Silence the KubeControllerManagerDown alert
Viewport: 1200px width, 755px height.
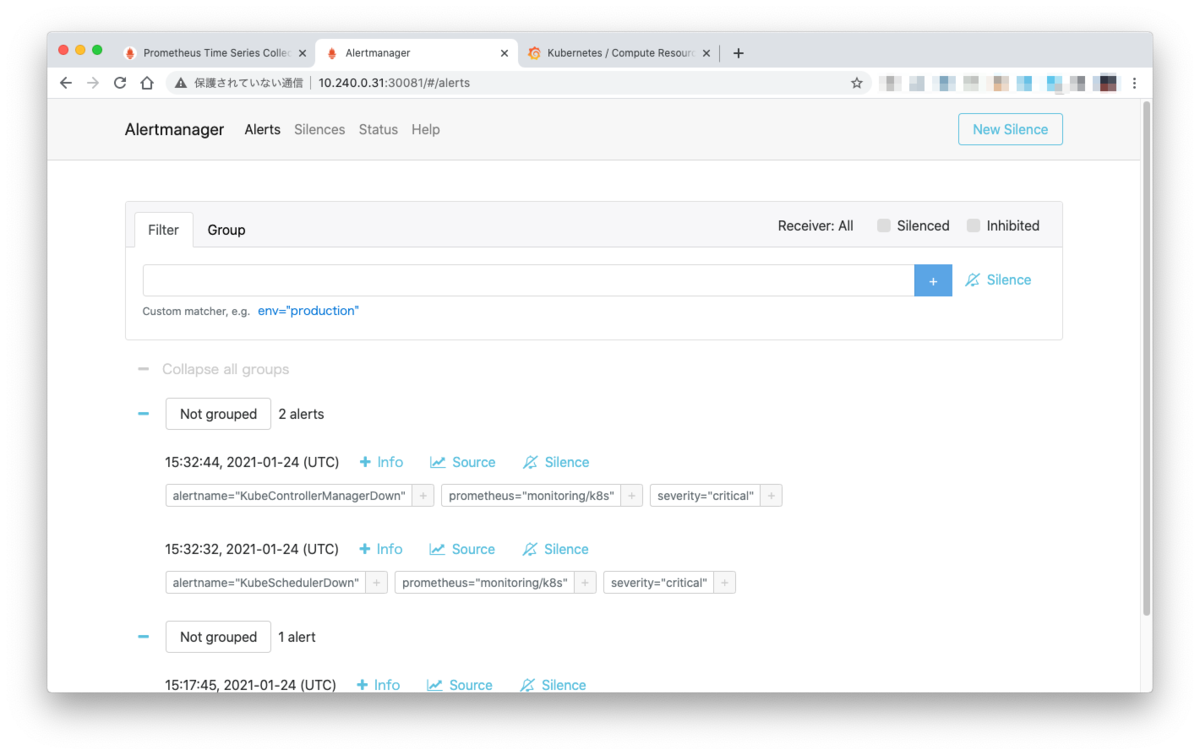pyautogui.click(x=556, y=462)
